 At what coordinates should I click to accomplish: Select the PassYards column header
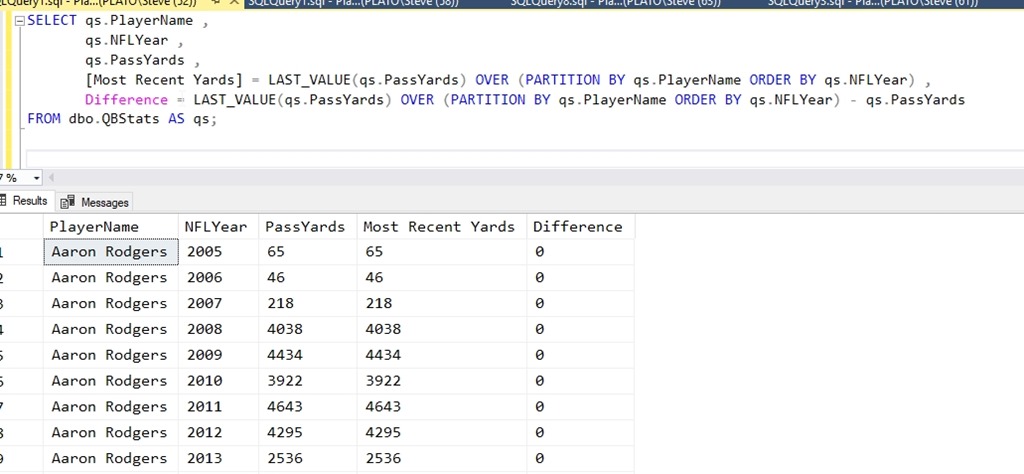305,227
